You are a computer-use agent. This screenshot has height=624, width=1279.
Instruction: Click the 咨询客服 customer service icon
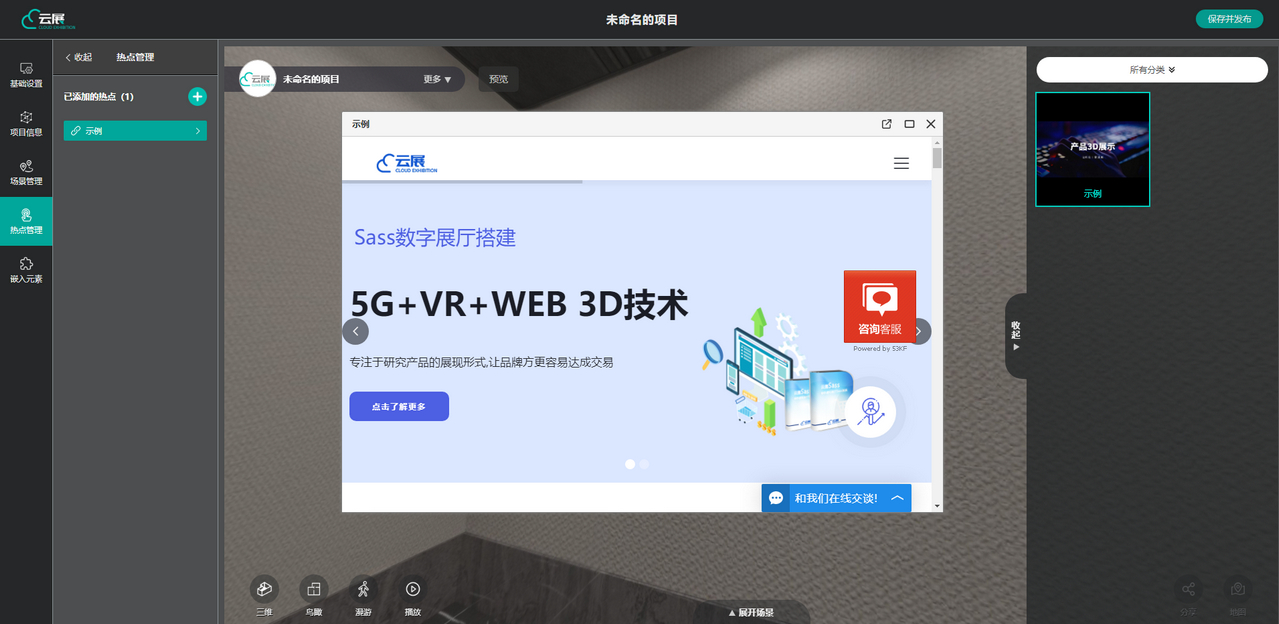879,306
